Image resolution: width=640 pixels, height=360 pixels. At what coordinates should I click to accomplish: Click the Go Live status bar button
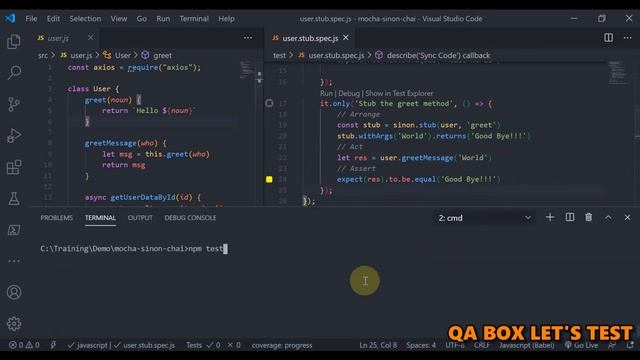tap(582, 345)
